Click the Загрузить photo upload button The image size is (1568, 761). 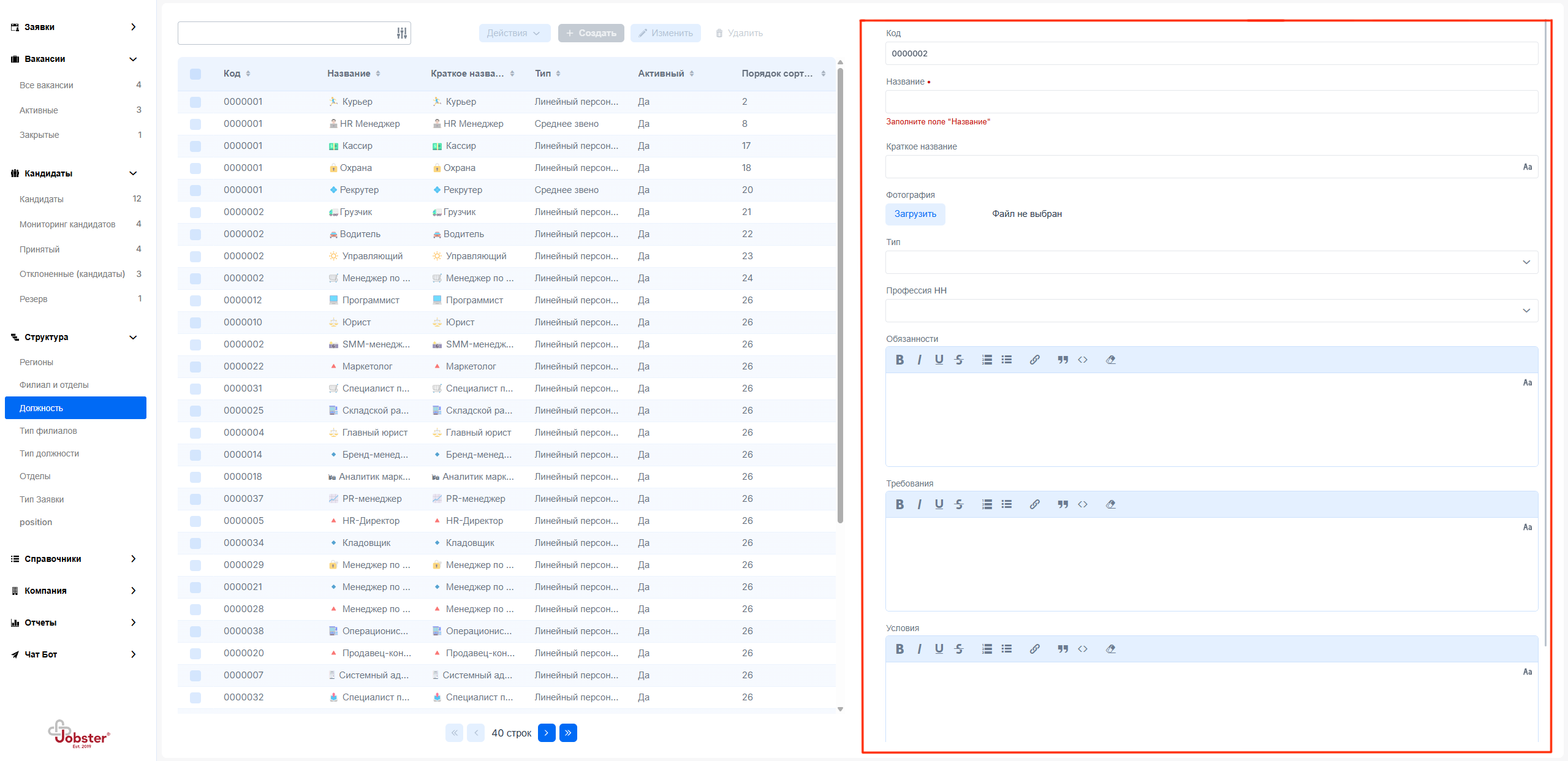click(x=915, y=214)
